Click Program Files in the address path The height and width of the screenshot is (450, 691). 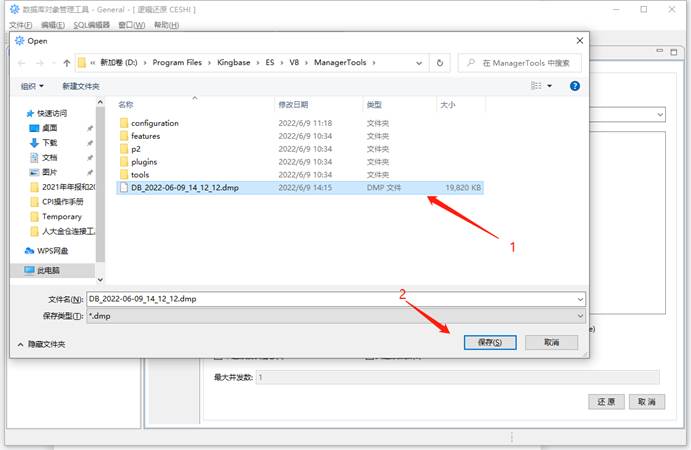(x=177, y=63)
